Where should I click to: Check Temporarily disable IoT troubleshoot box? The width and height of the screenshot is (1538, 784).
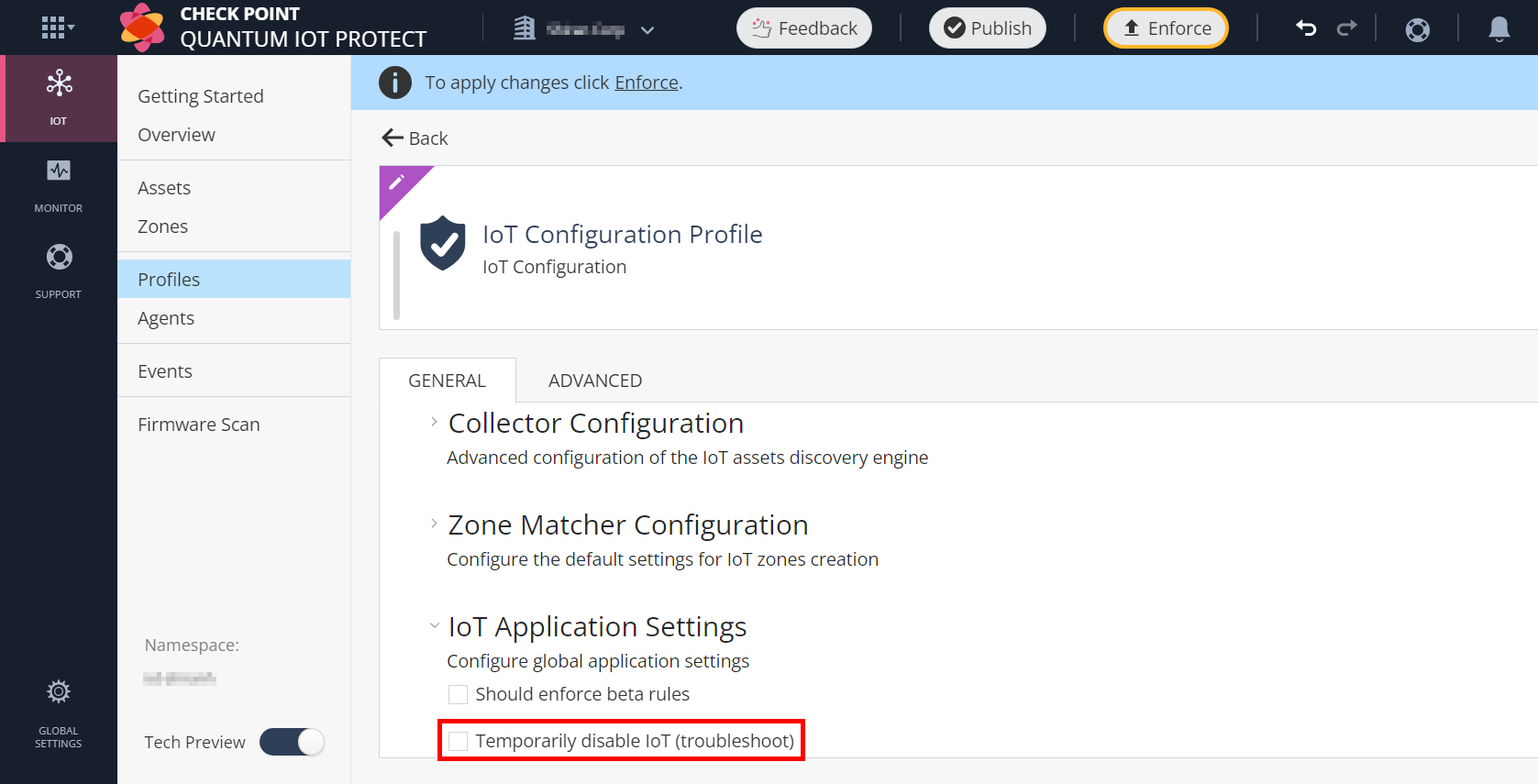coord(458,741)
